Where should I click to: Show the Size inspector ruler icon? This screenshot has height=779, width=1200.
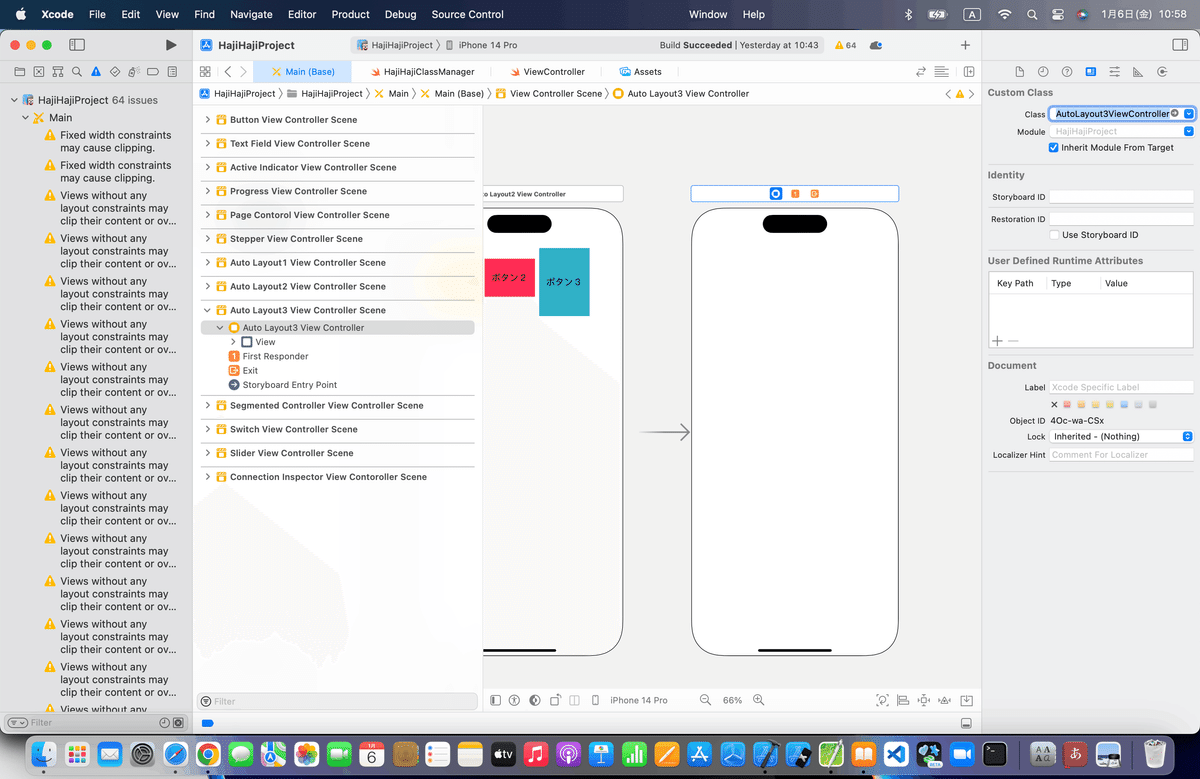pos(1138,72)
